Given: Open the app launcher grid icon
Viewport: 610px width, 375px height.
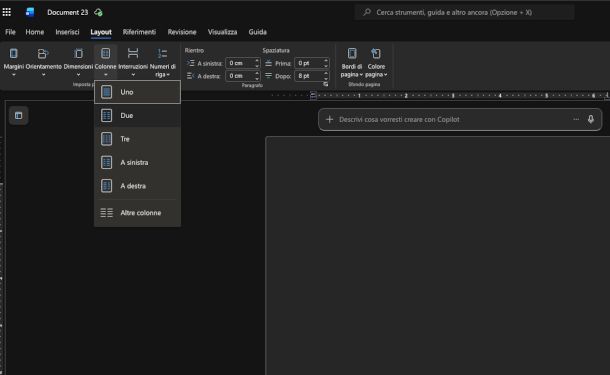Looking at the screenshot, I should pyautogui.click(x=7, y=12).
